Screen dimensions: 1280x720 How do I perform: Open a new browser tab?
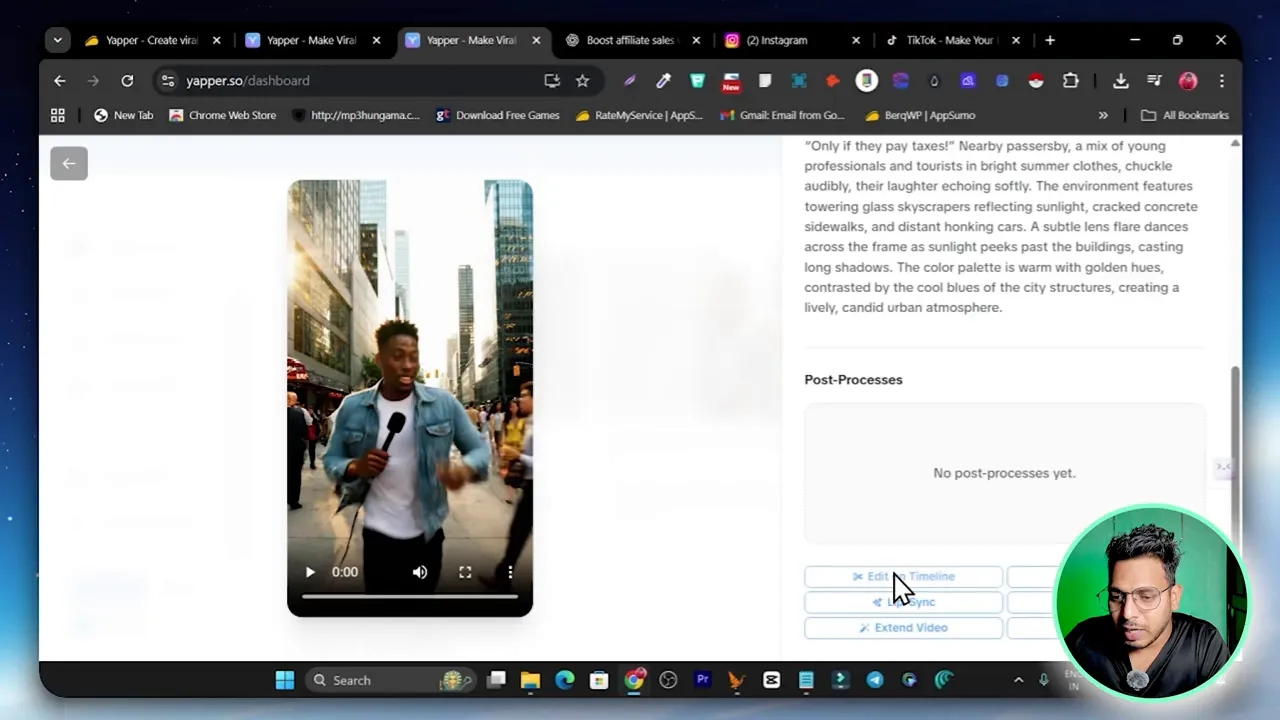coord(1050,40)
